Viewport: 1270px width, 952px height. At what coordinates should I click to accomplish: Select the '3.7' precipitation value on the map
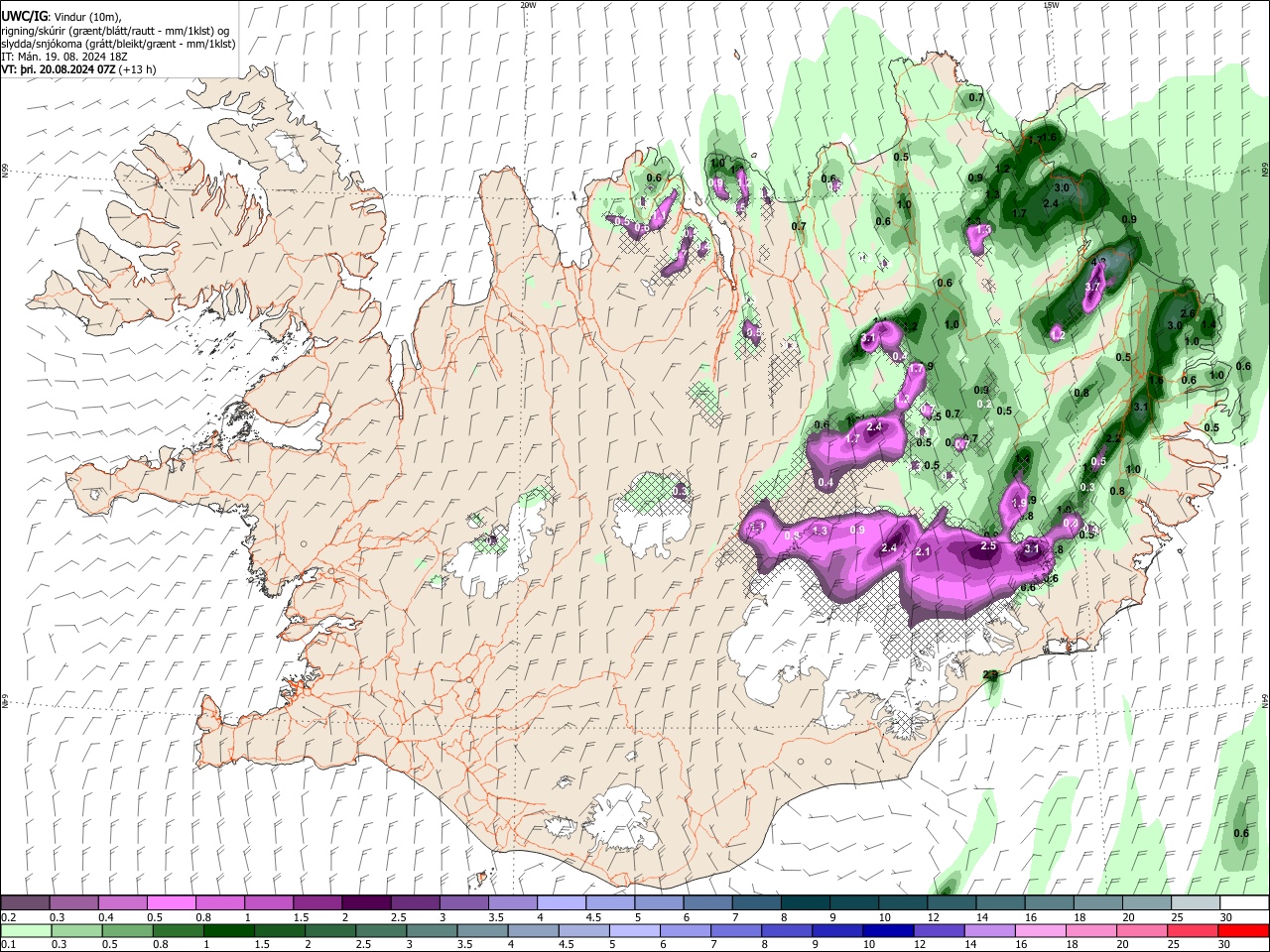point(1094,287)
